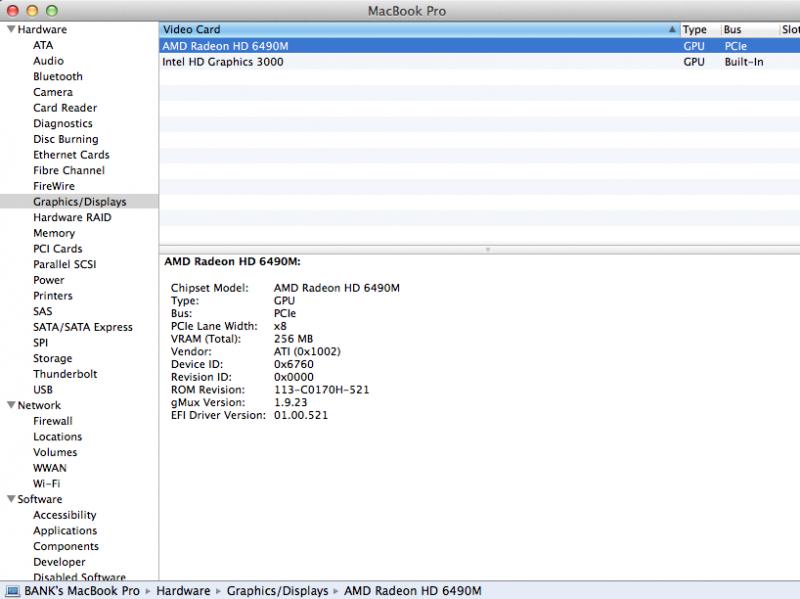Open Components under Software
This screenshot has height=599, width=800.
click(66, 546)
